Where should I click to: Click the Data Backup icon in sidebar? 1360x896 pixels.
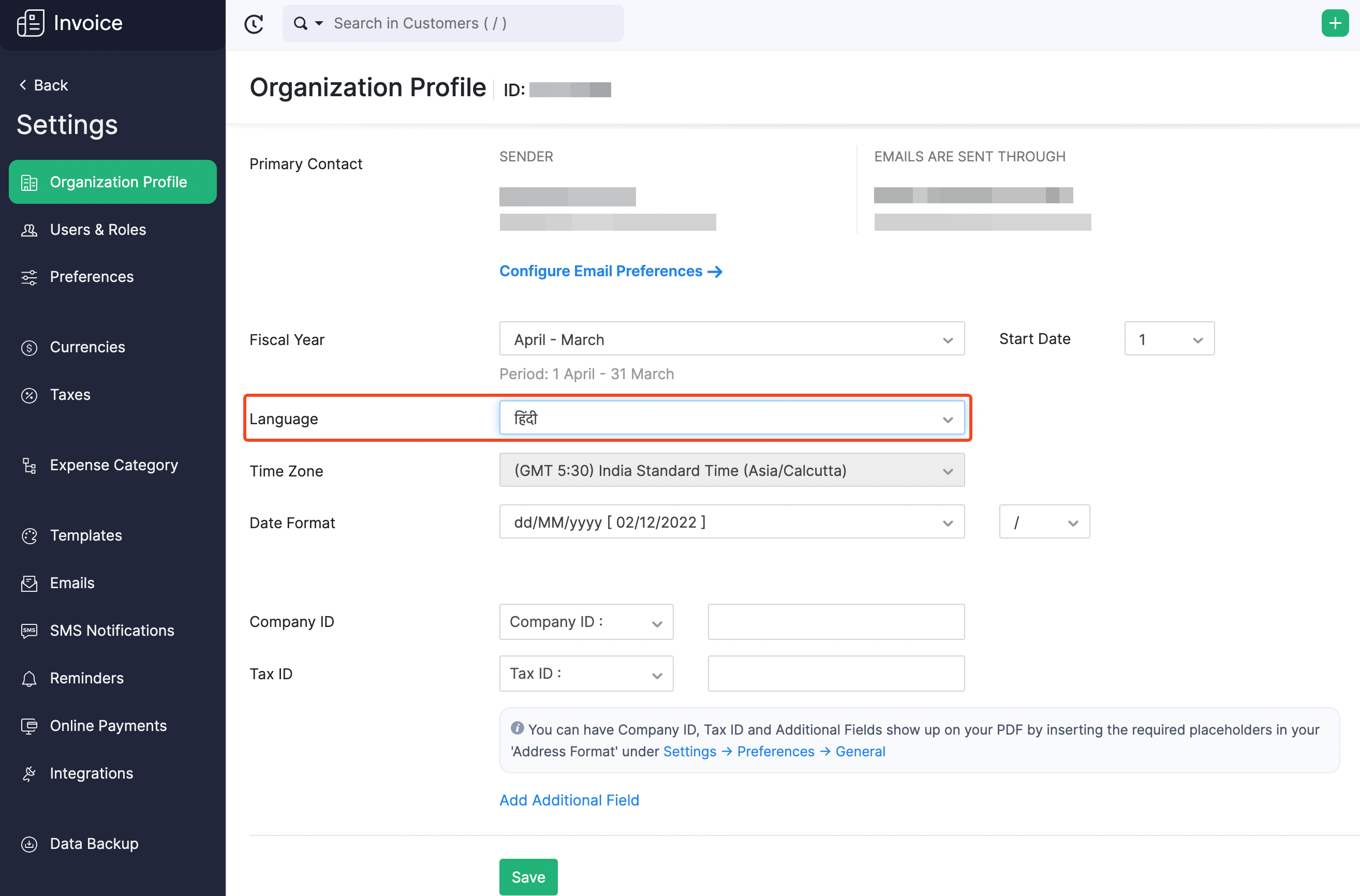click(29, 844)
